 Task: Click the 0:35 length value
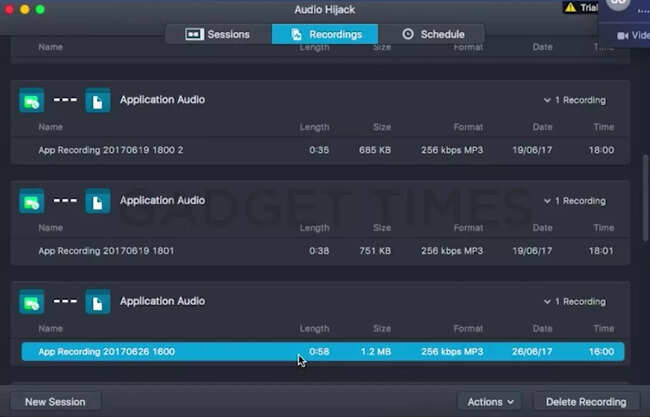point(319,150)
